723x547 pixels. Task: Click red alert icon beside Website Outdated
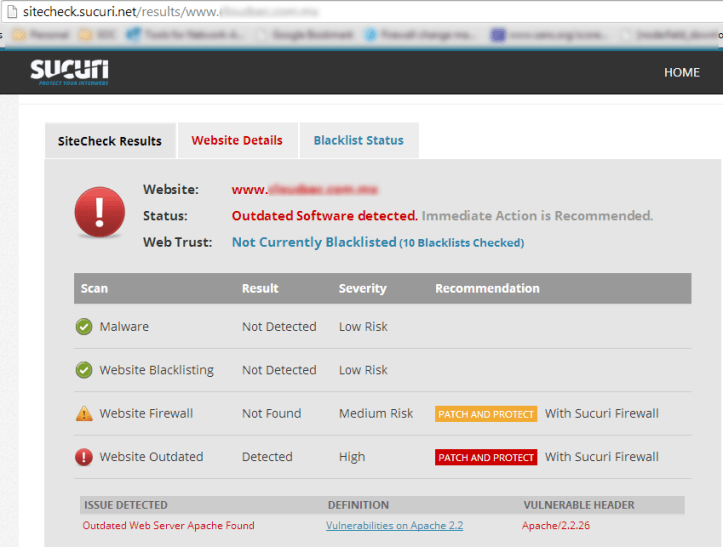84,457
